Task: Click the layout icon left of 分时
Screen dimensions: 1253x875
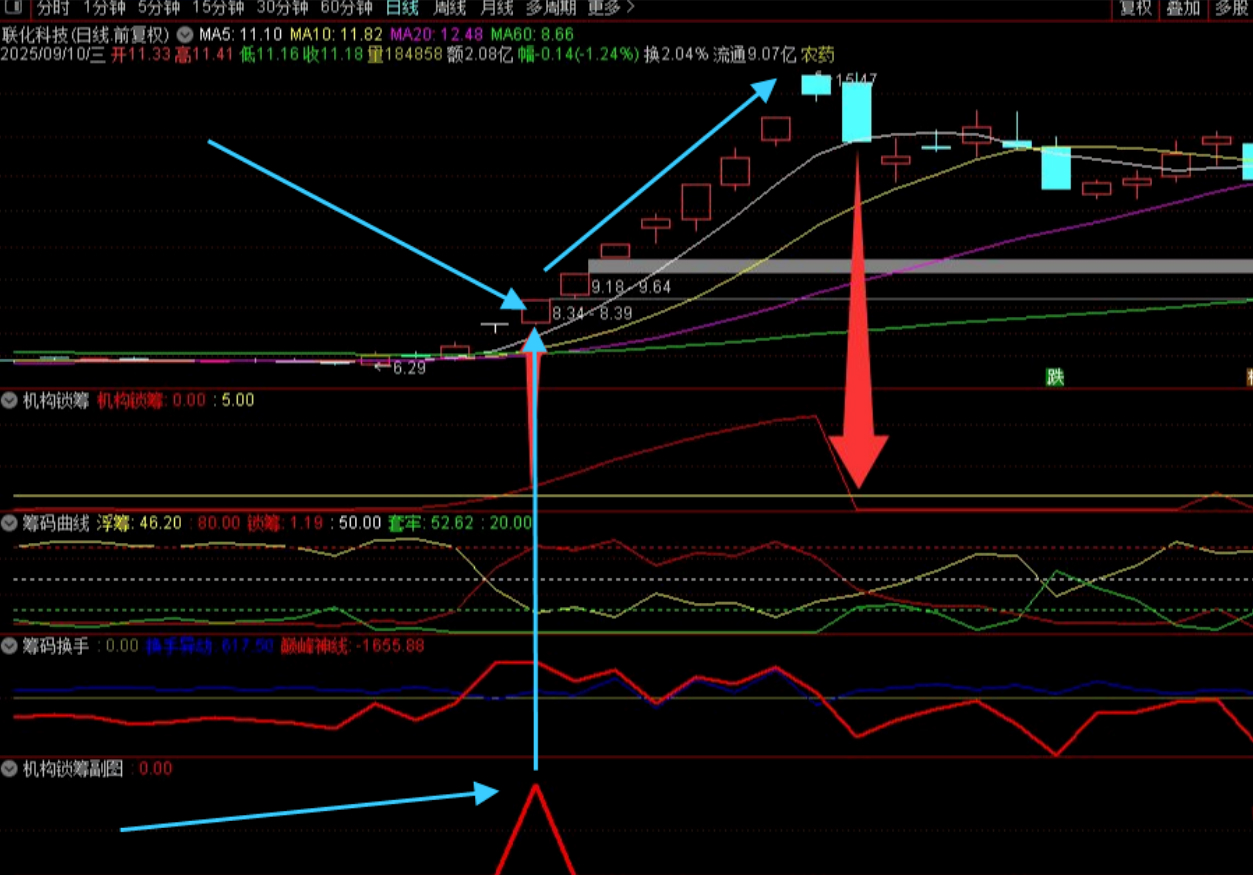Action: tap(14, 9)
